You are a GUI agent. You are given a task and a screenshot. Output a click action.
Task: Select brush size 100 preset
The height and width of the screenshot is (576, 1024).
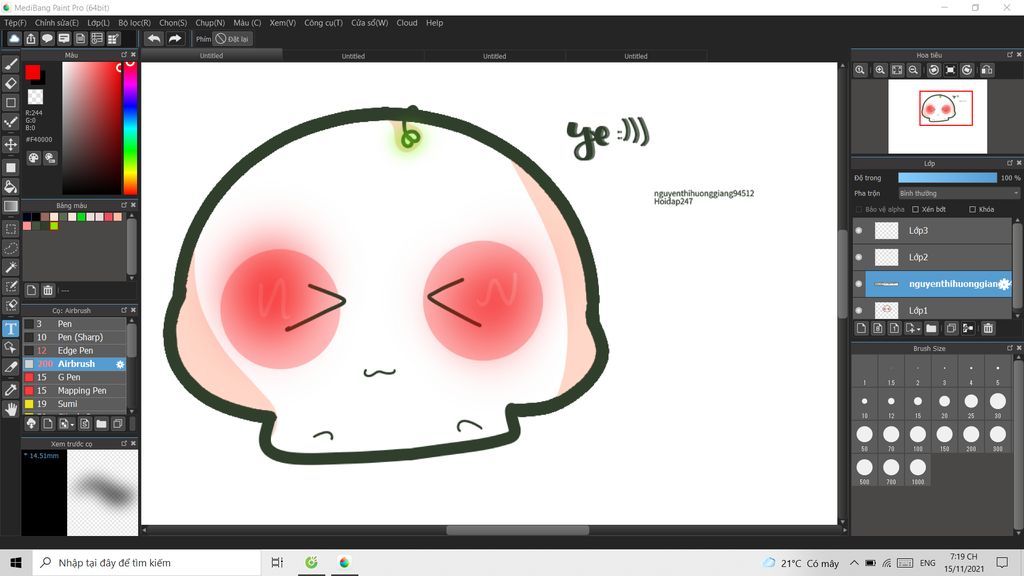click(x=918, y=436)
